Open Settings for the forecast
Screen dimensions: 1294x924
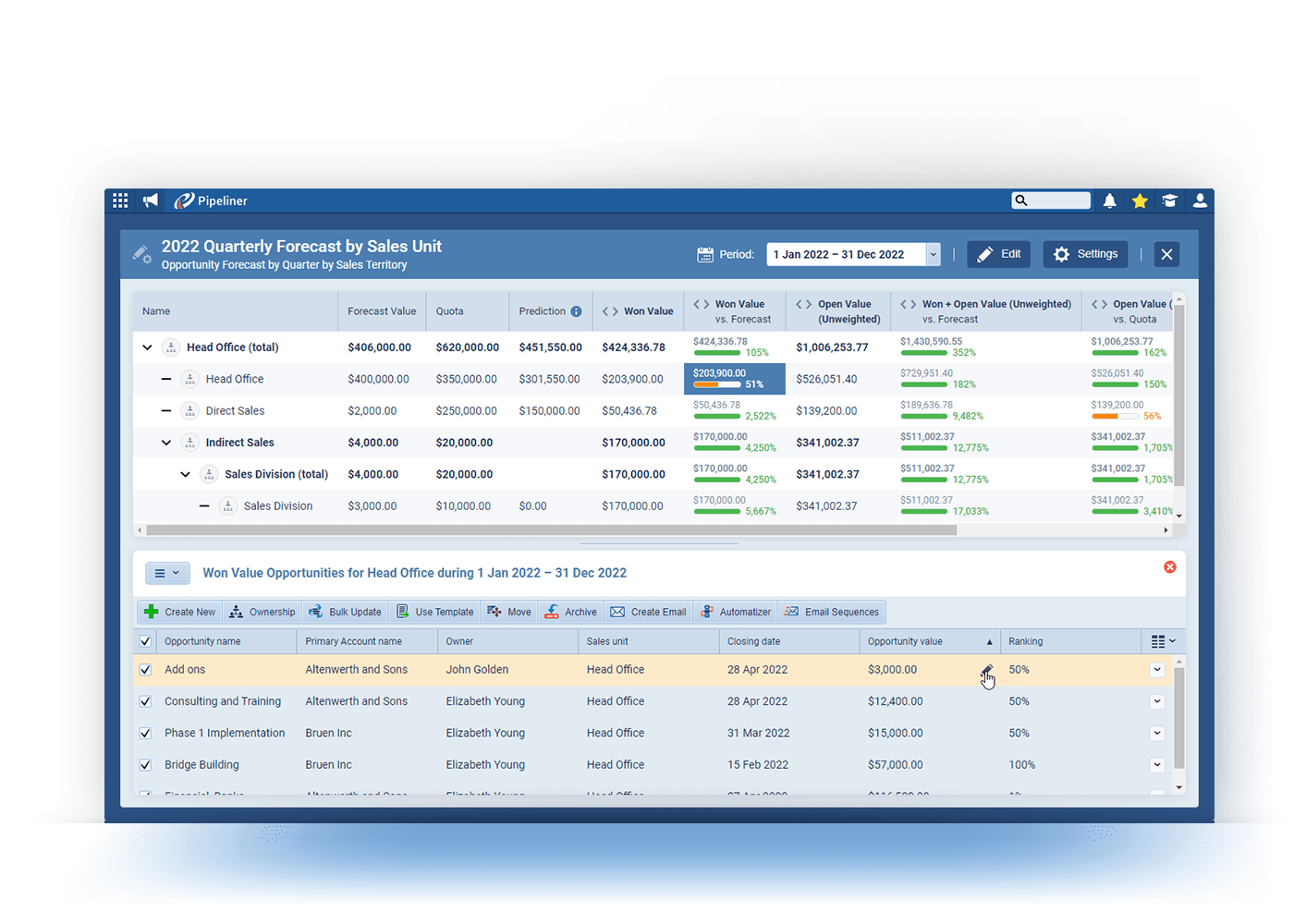pyautogui.click(x=1085, y=253)
